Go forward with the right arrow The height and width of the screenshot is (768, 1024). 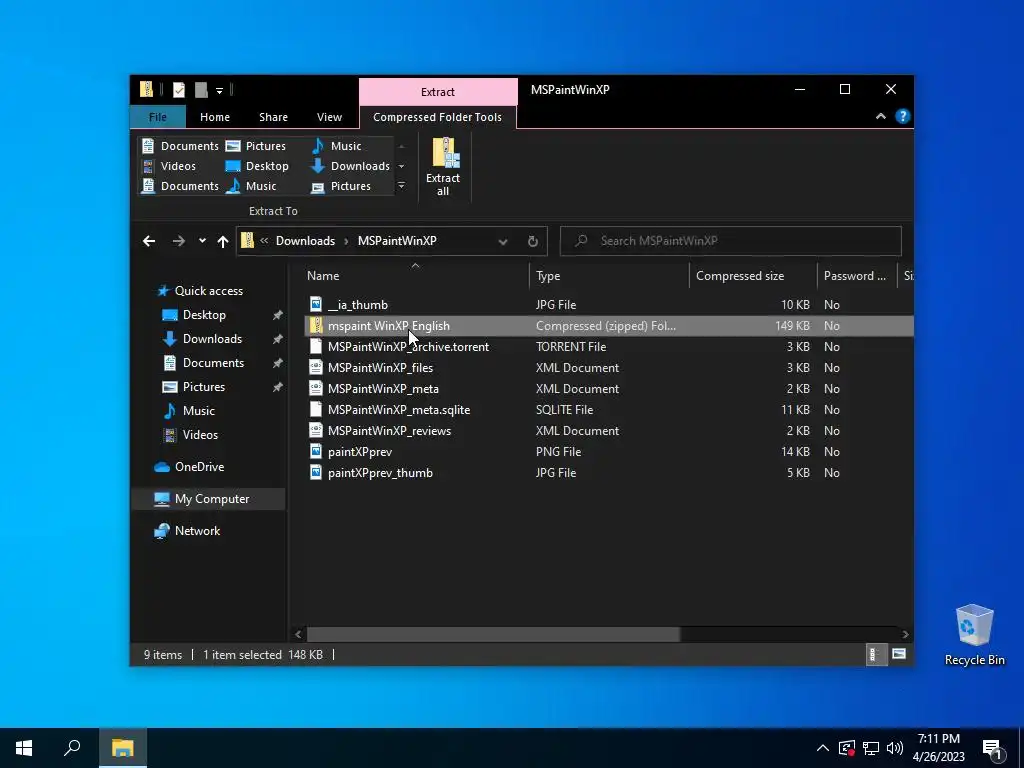click(x=178, y=241)
